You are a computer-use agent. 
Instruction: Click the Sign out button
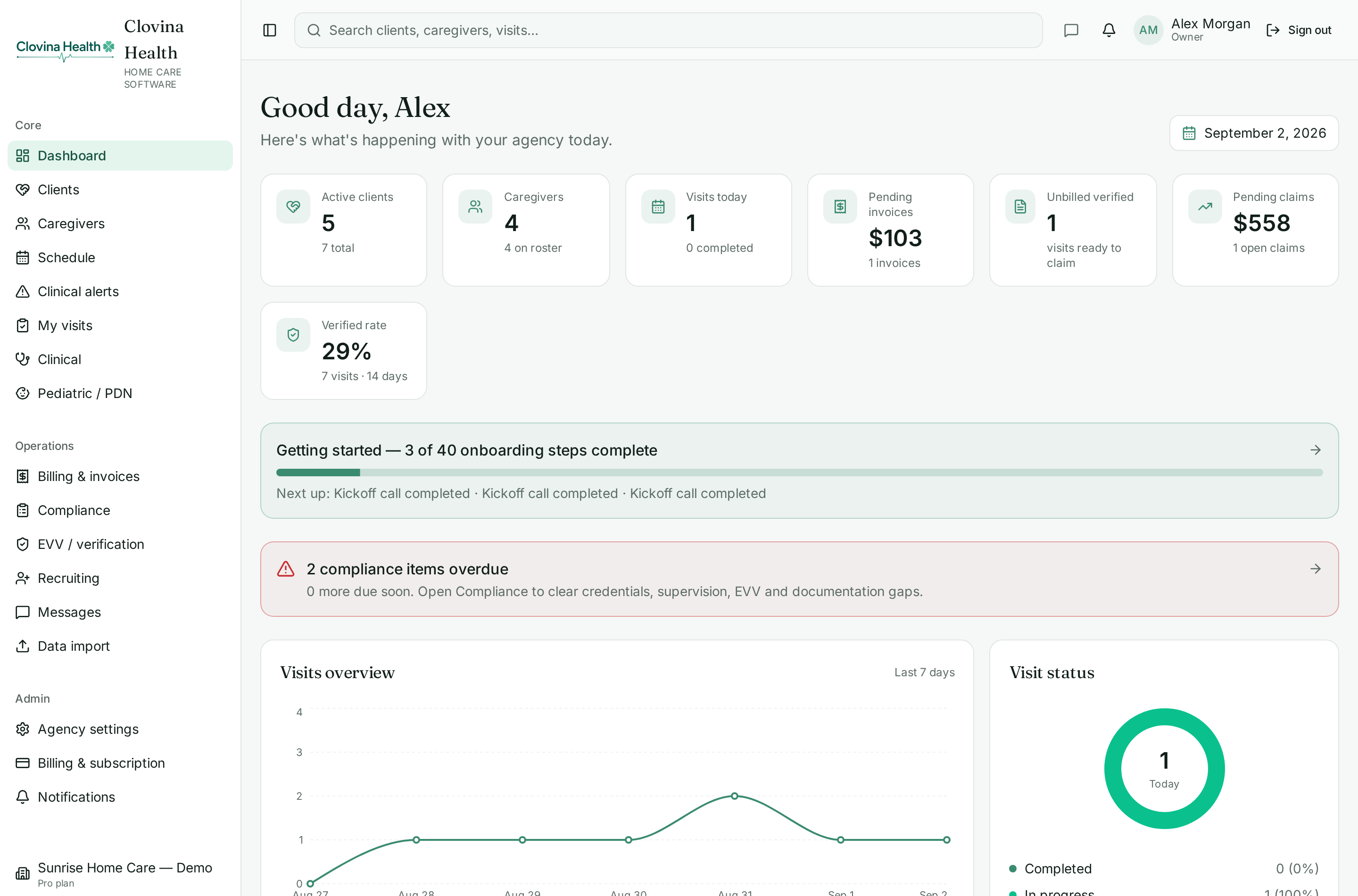[1299, 30]
